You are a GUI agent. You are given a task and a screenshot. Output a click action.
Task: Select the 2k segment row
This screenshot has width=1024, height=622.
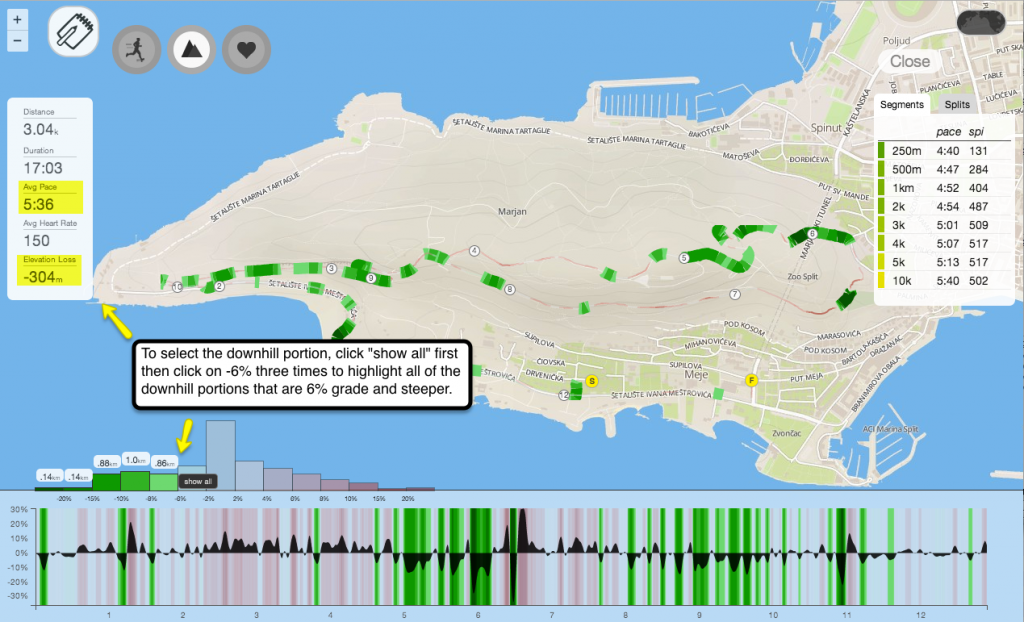tap(944, 206)
